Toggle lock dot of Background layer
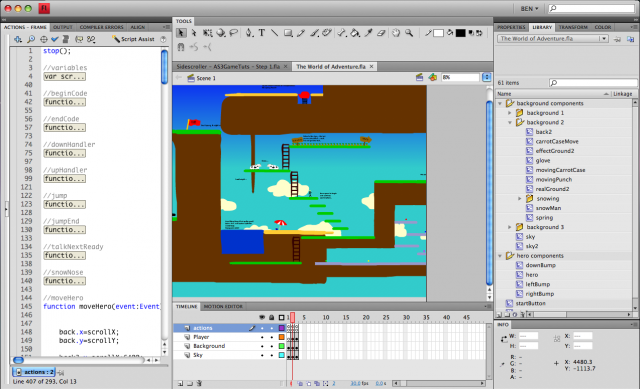 [x=271, y=346]
